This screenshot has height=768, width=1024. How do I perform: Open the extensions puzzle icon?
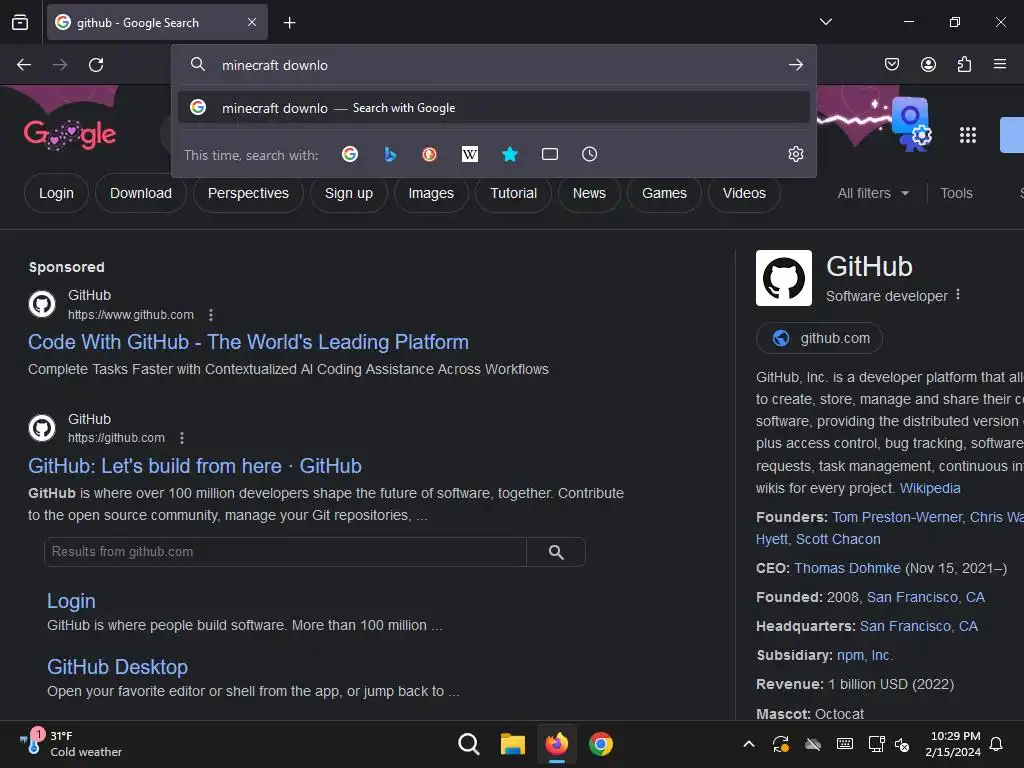tap(964, 64)
